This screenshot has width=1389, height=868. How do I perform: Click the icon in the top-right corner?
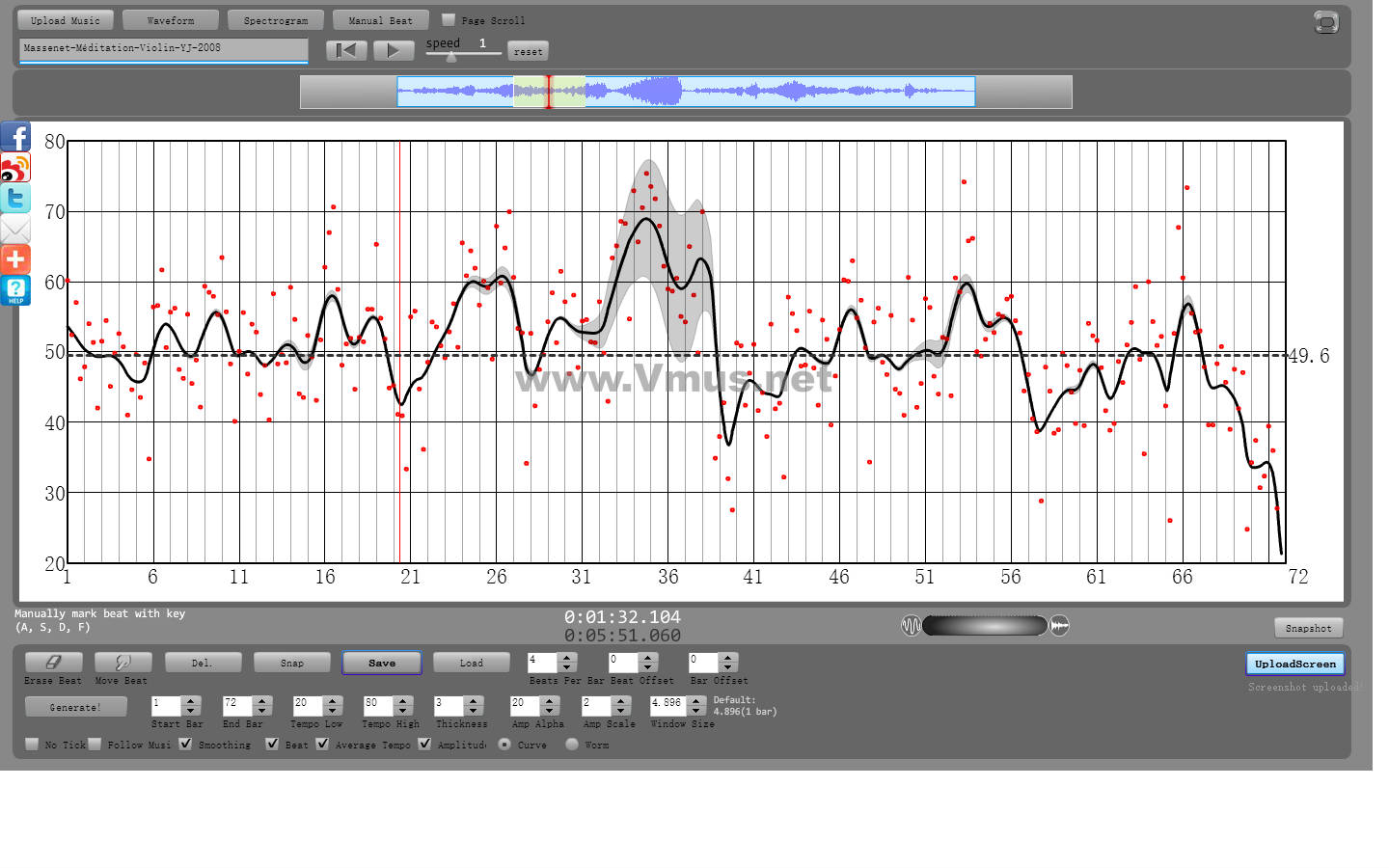pos(1326,22)
